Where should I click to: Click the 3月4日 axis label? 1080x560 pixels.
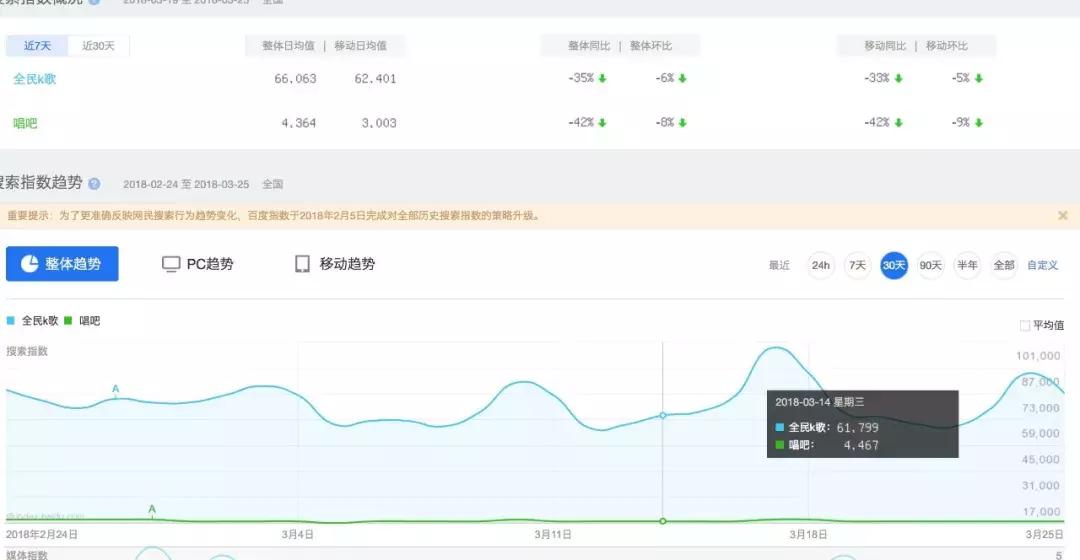click(x=298, y=535)
